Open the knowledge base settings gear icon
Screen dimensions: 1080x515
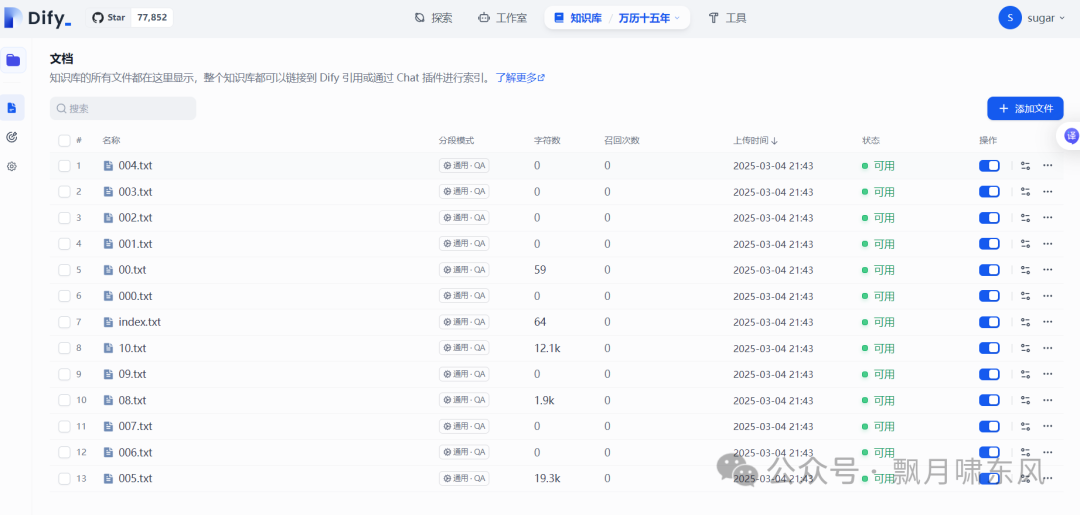pyautogui.click(x=12, y=167)
